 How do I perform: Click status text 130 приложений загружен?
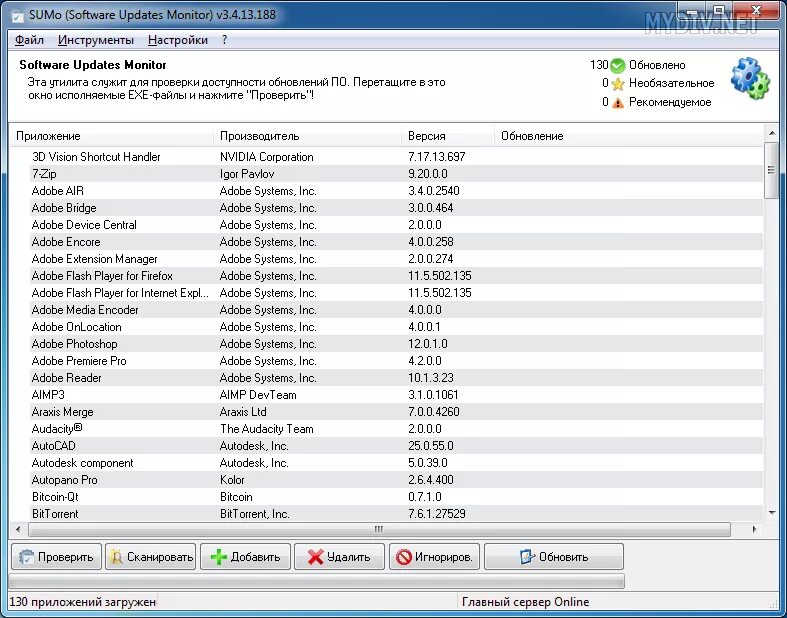click(83, 601)
